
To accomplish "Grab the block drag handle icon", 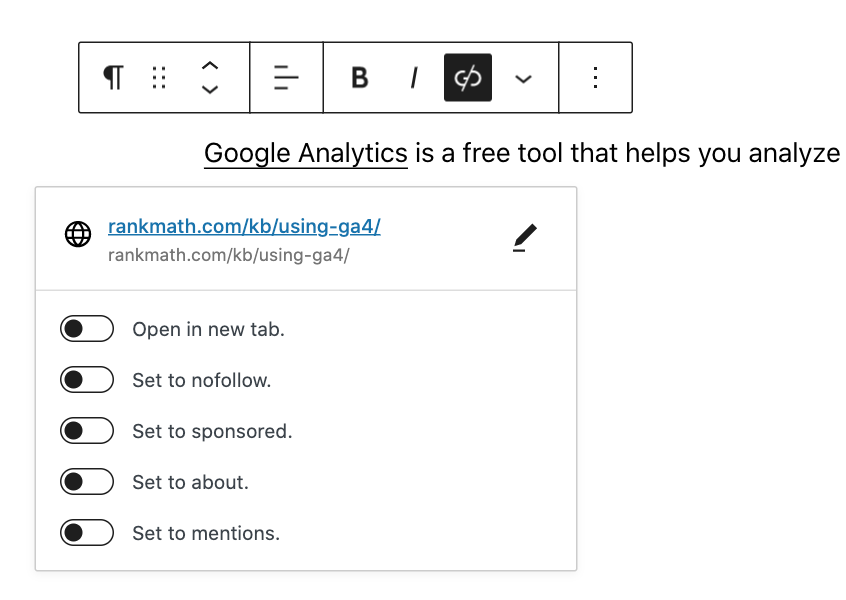I will click(159, 78).
